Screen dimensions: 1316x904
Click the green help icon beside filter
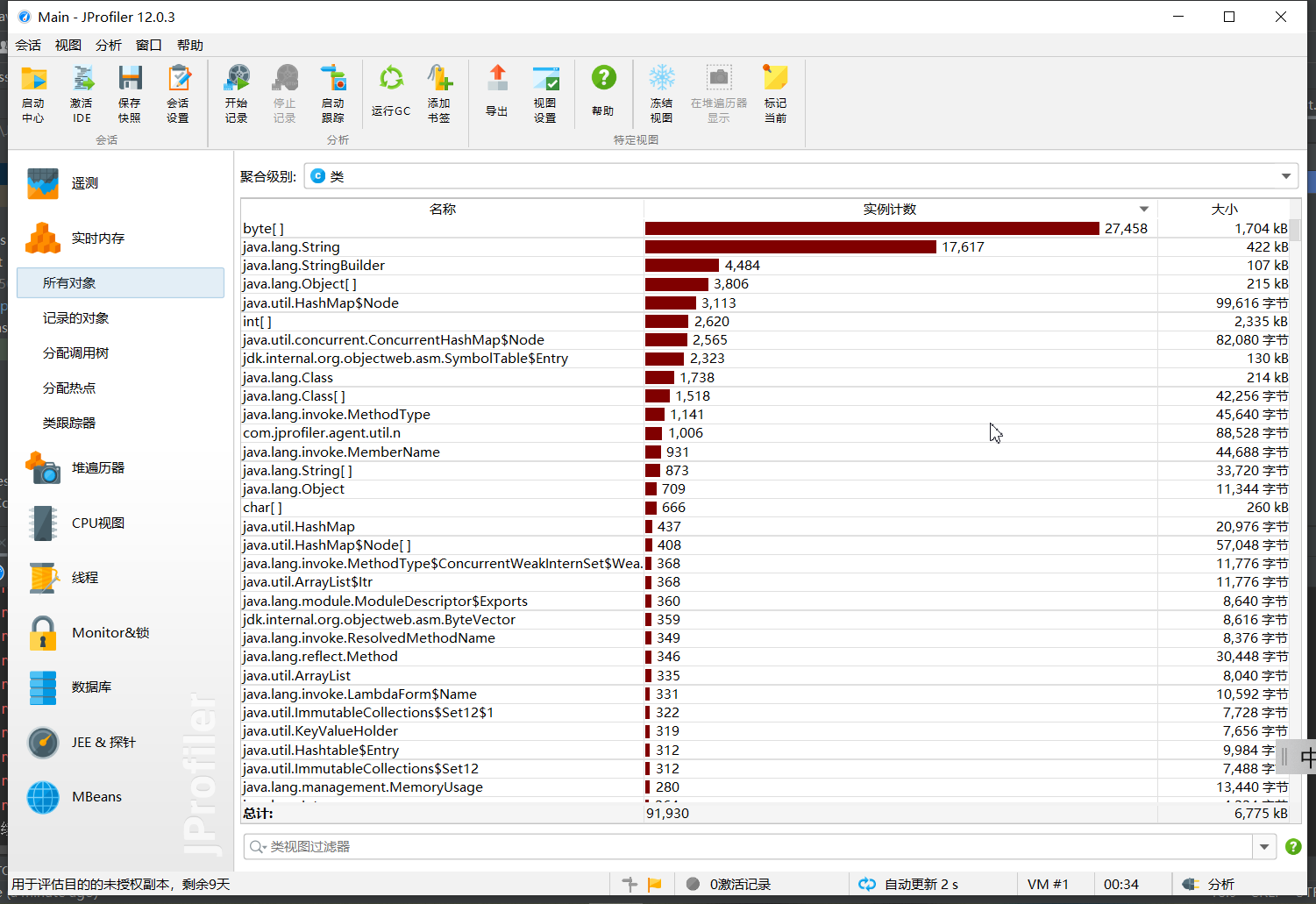coord(1293,846)
